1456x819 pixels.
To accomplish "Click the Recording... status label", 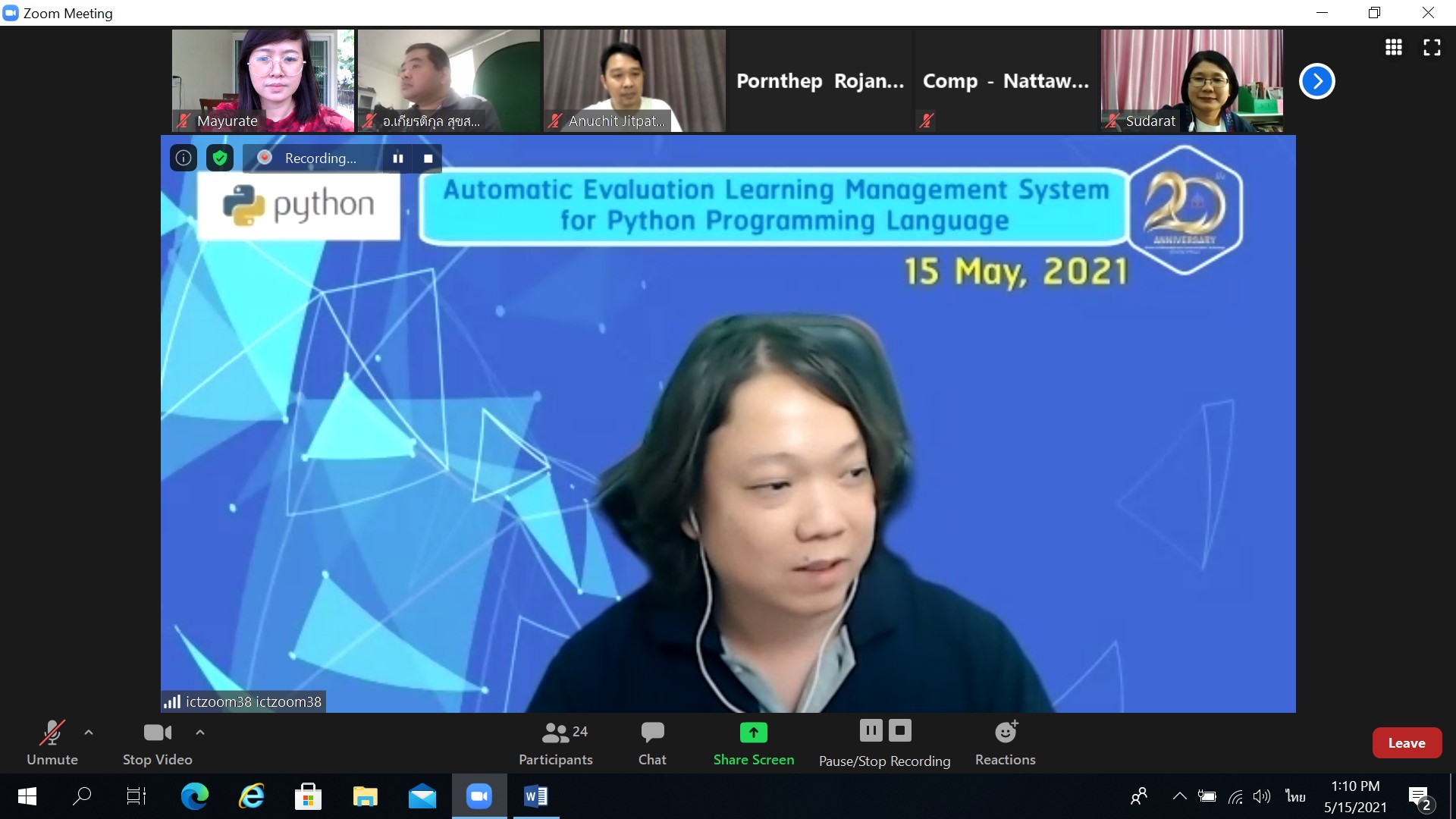I will 320,158.
